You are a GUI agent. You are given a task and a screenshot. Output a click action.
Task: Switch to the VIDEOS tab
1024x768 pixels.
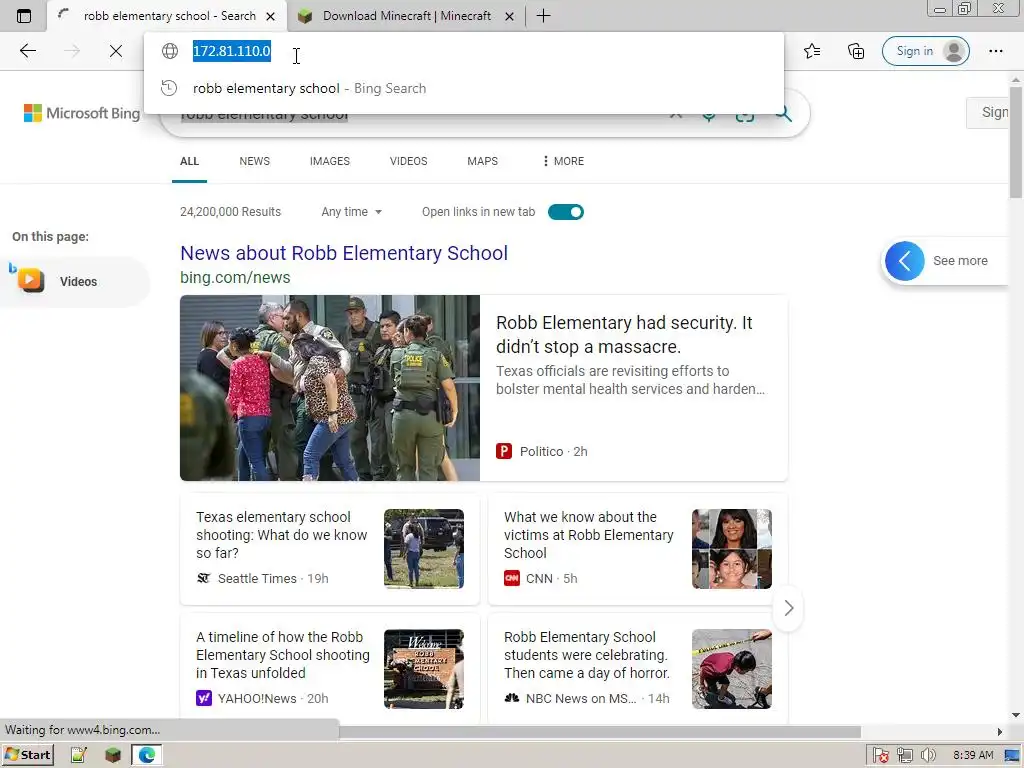(x=408, y=161)
